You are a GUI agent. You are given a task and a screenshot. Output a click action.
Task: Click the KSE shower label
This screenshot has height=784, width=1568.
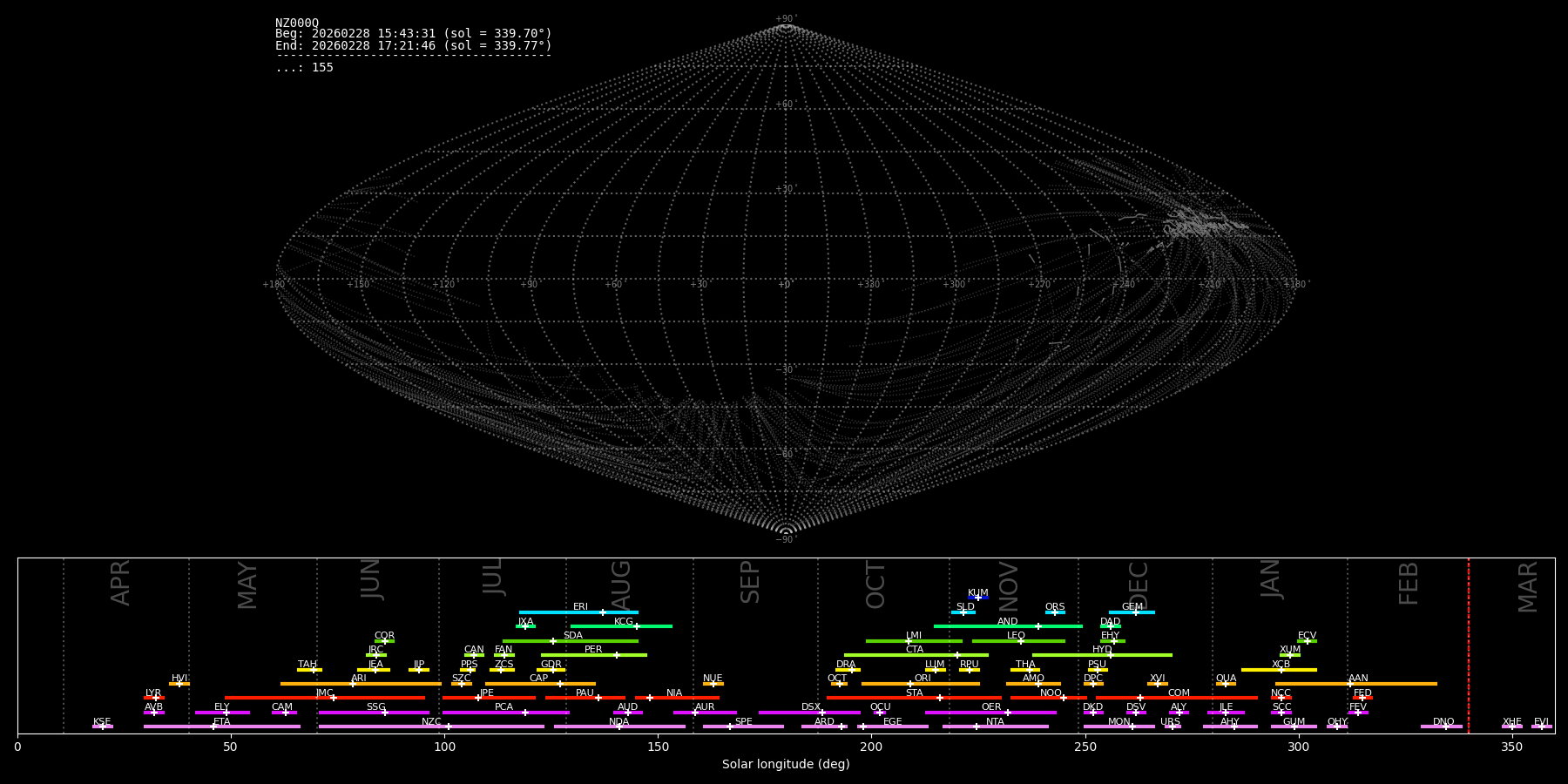click(102, 722)
